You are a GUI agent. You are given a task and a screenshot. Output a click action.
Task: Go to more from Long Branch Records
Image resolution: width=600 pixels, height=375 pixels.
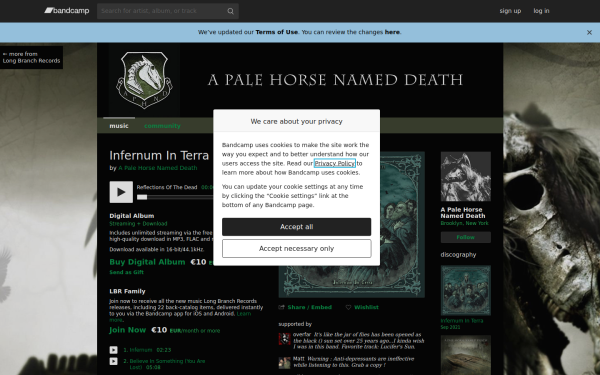[x=31, y=57]
